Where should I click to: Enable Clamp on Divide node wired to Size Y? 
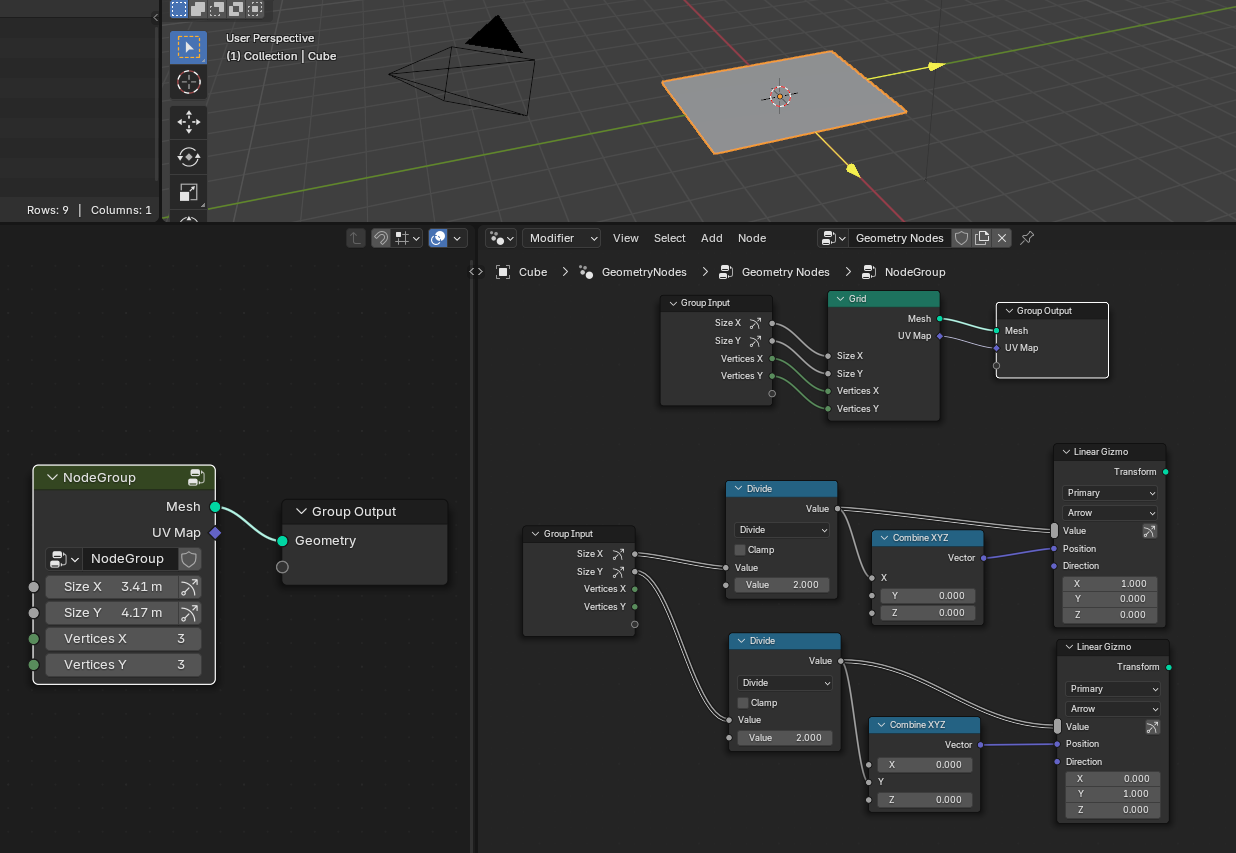click(743, 703)
